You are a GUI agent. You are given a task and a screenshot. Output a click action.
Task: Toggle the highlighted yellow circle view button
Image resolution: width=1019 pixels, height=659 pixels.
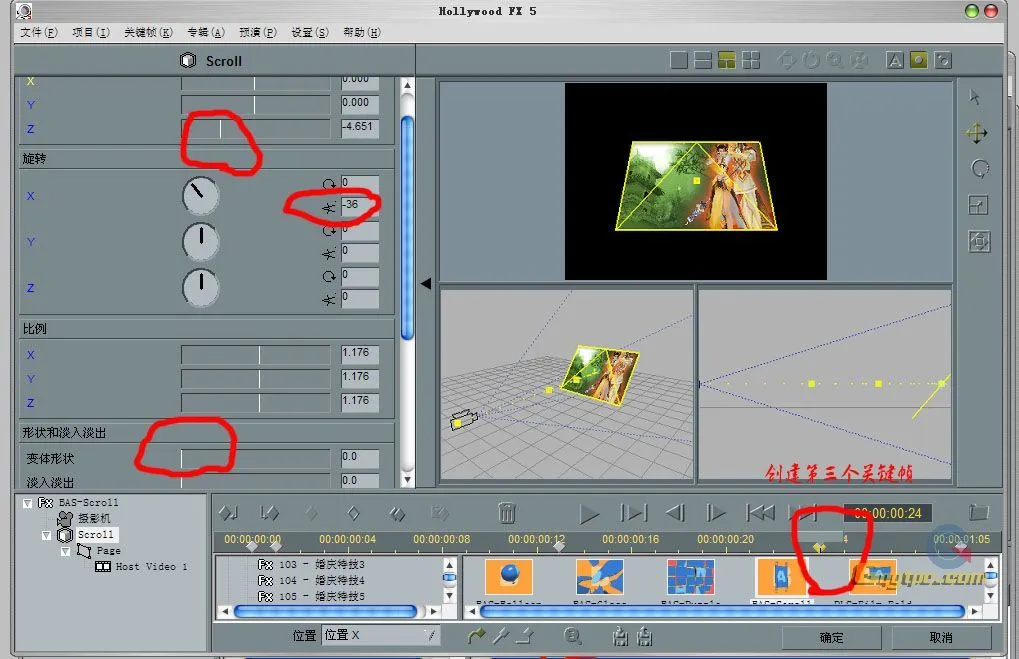tap(918, 60)
